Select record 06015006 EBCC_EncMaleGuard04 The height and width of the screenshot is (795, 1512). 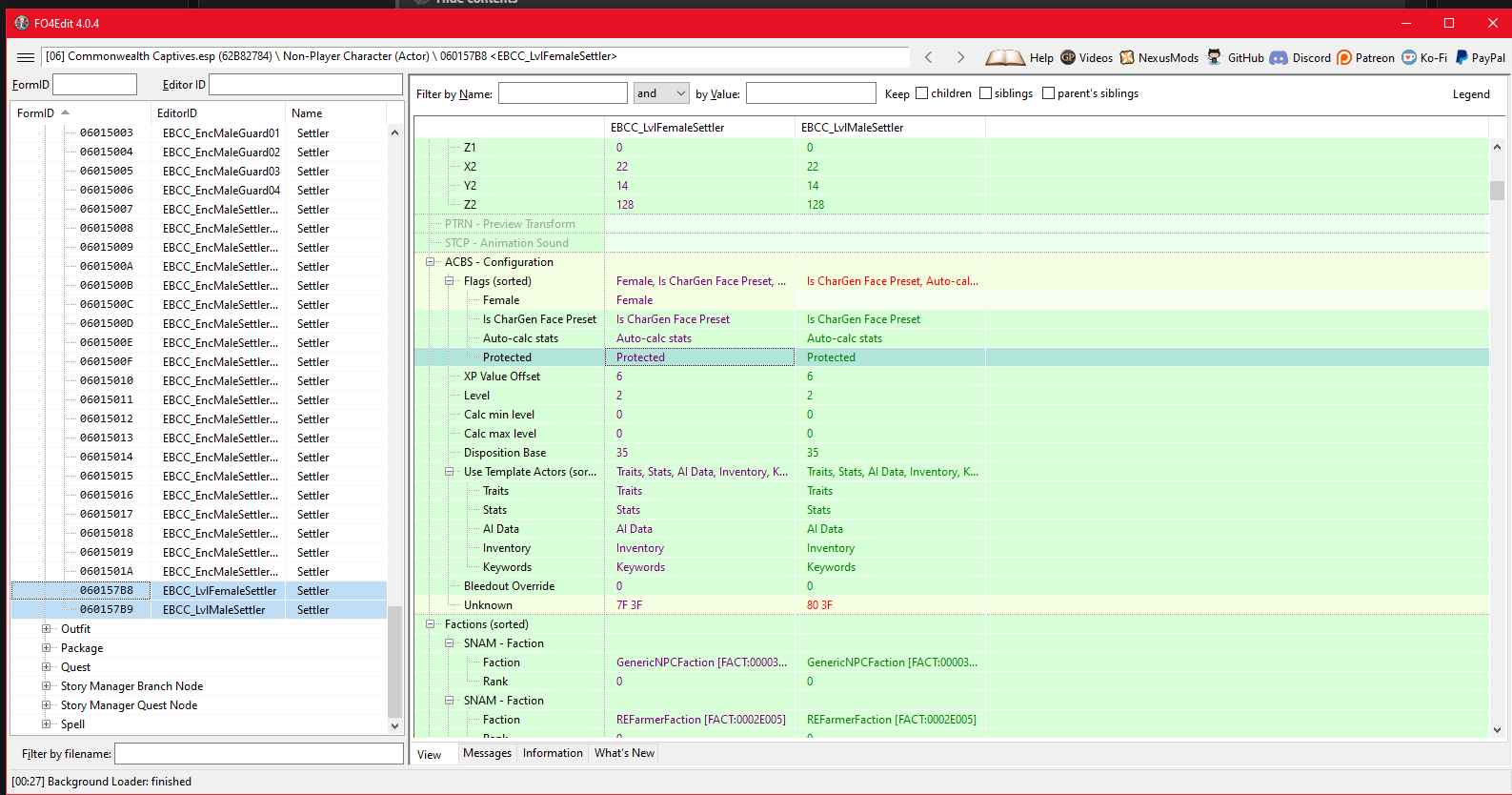(199, 191)
